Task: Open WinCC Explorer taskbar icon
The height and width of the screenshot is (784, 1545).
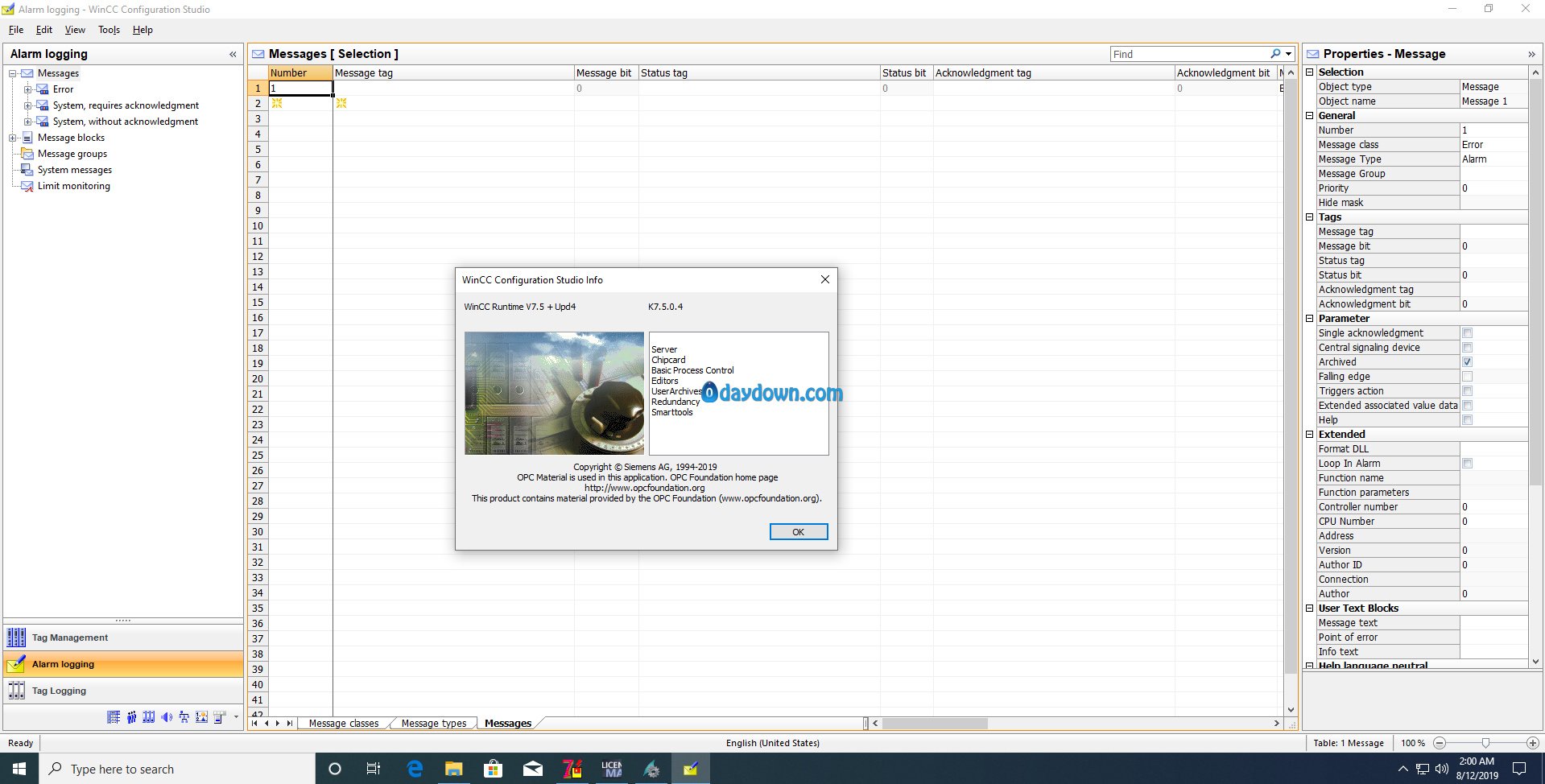Action: pos(651,769)
